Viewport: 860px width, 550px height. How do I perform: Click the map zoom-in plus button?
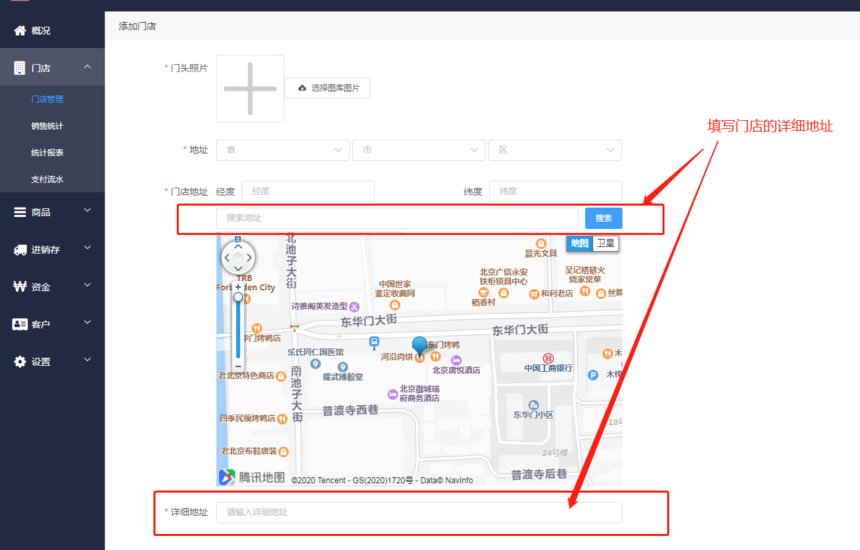point(238,287)
